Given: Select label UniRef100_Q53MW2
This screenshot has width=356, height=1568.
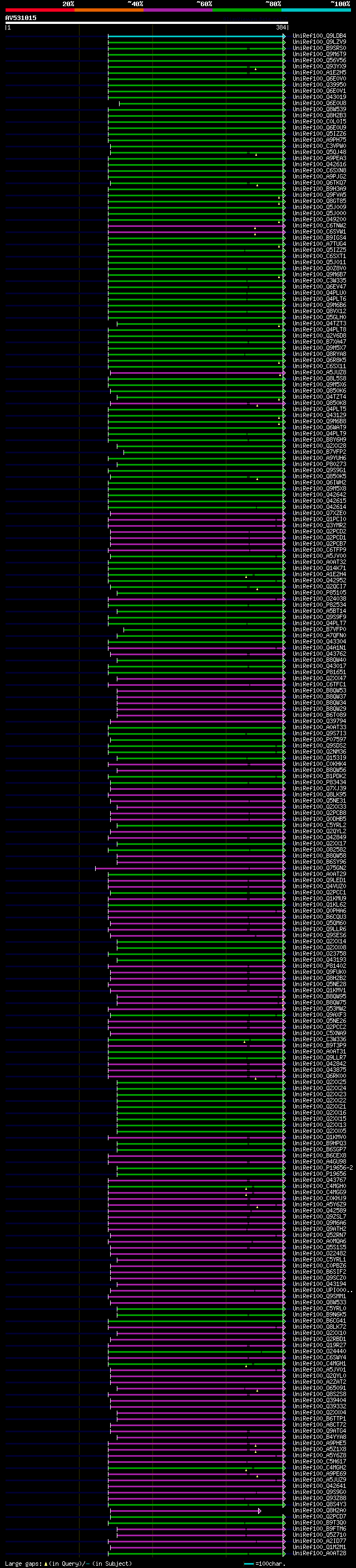Looking at the screenshot, I should 319,1008.
